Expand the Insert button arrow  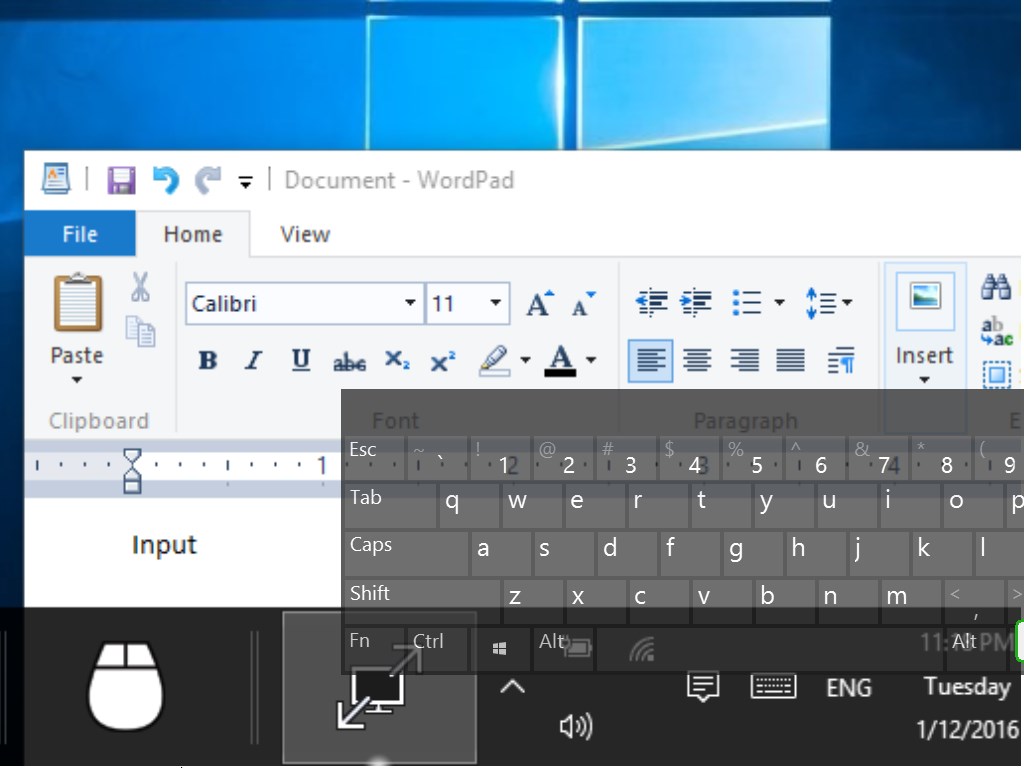[924, 379]
